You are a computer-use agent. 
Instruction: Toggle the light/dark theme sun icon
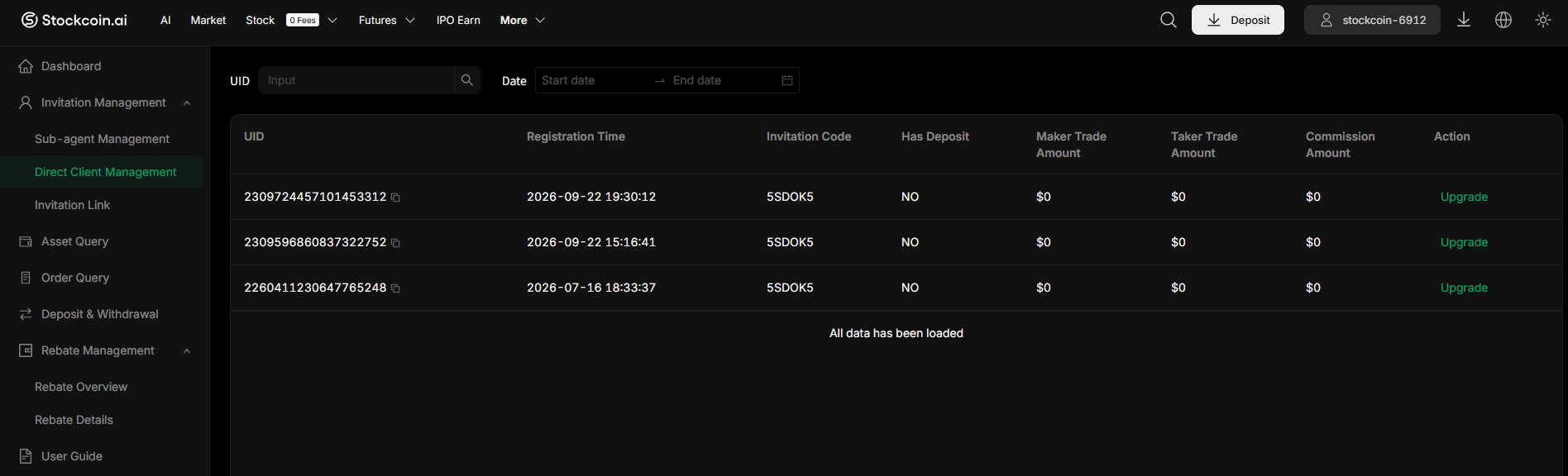coord(1543,20)
